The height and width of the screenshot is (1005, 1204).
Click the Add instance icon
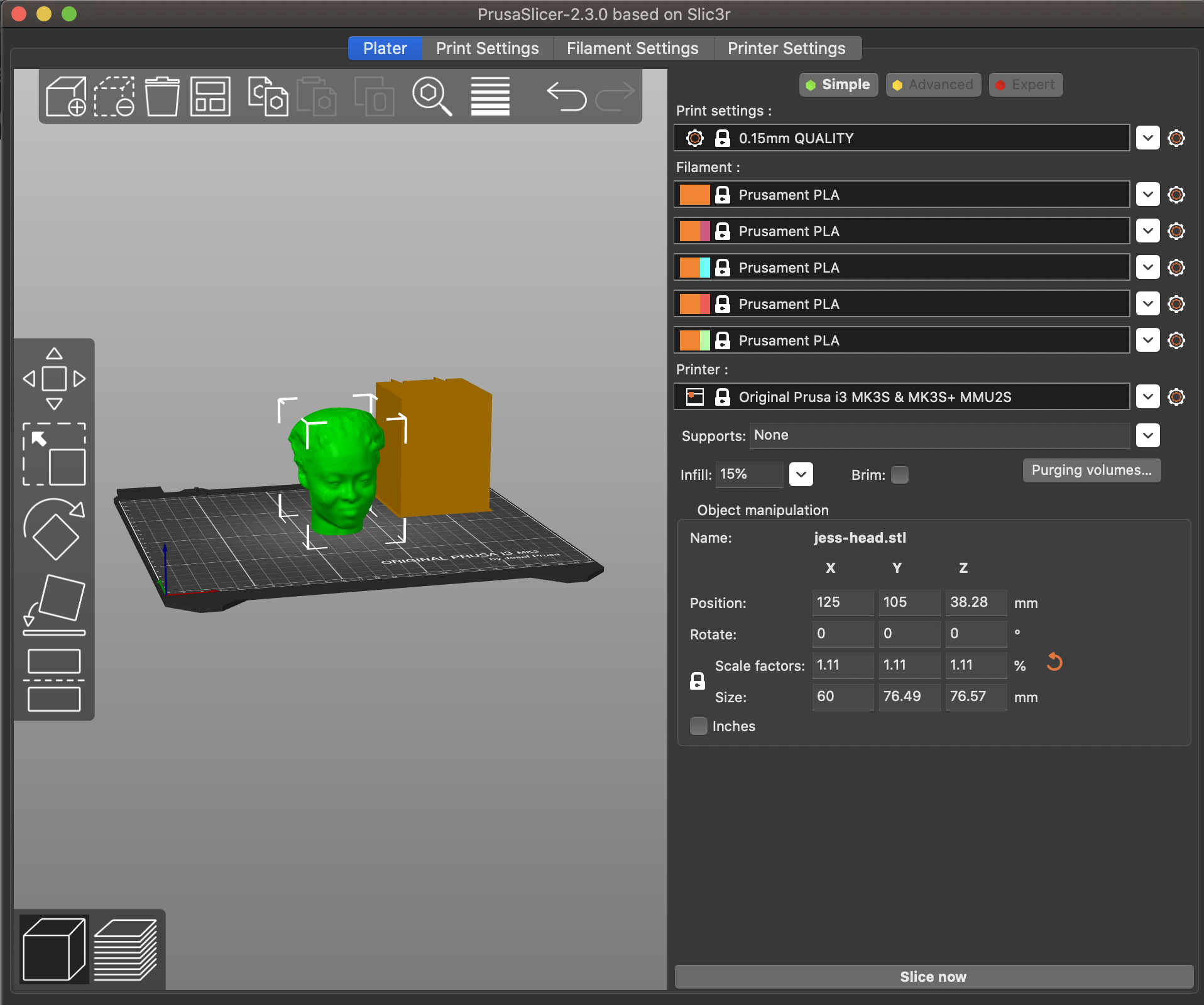[x=374, y=96]
